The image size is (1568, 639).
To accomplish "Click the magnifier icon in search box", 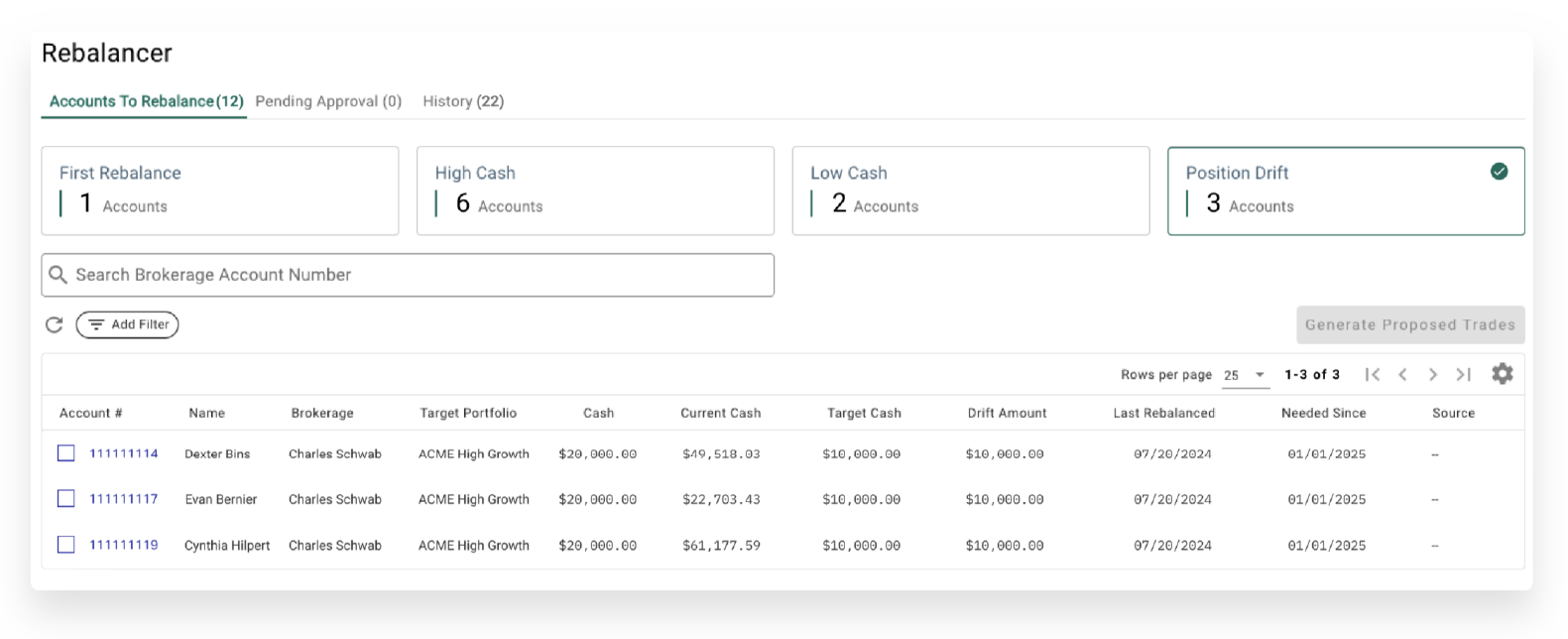I will 59,275.
